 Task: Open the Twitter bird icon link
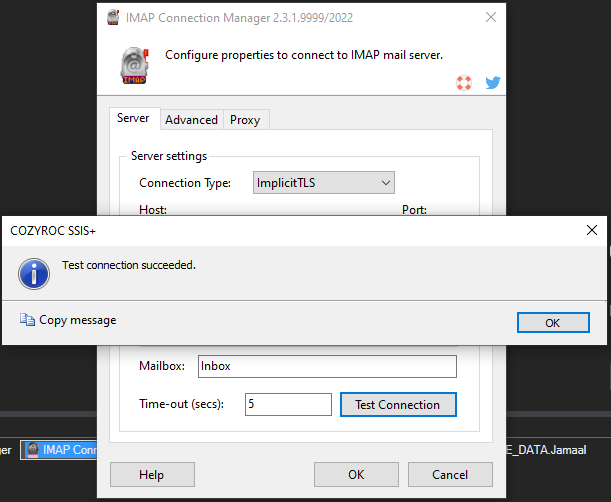tap(492, 83)
